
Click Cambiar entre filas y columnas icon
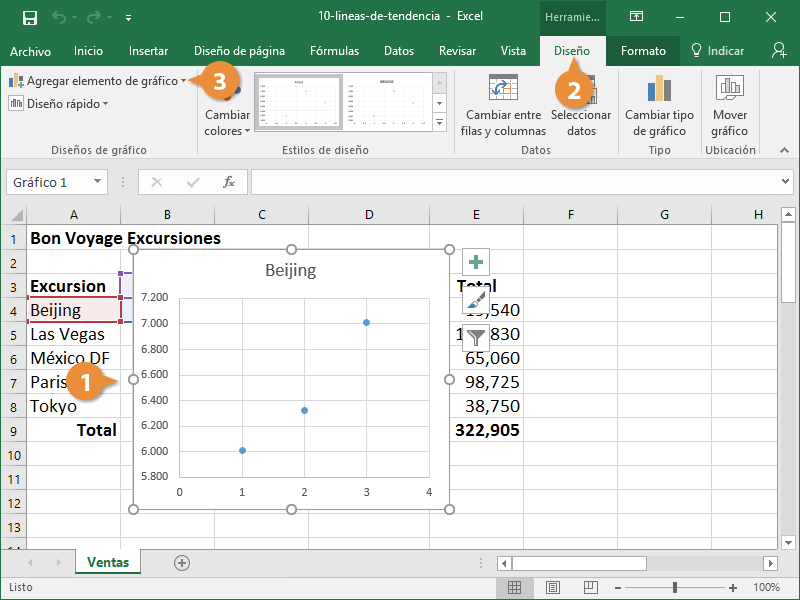tap(503, 90)
